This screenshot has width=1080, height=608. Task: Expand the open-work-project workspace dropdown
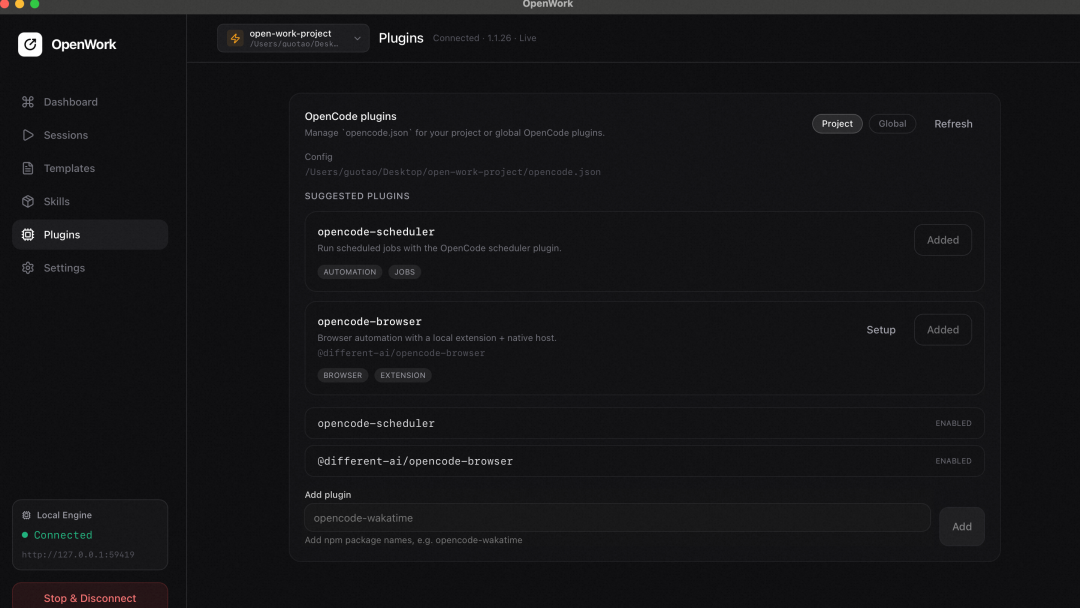(x=357, y=39)
